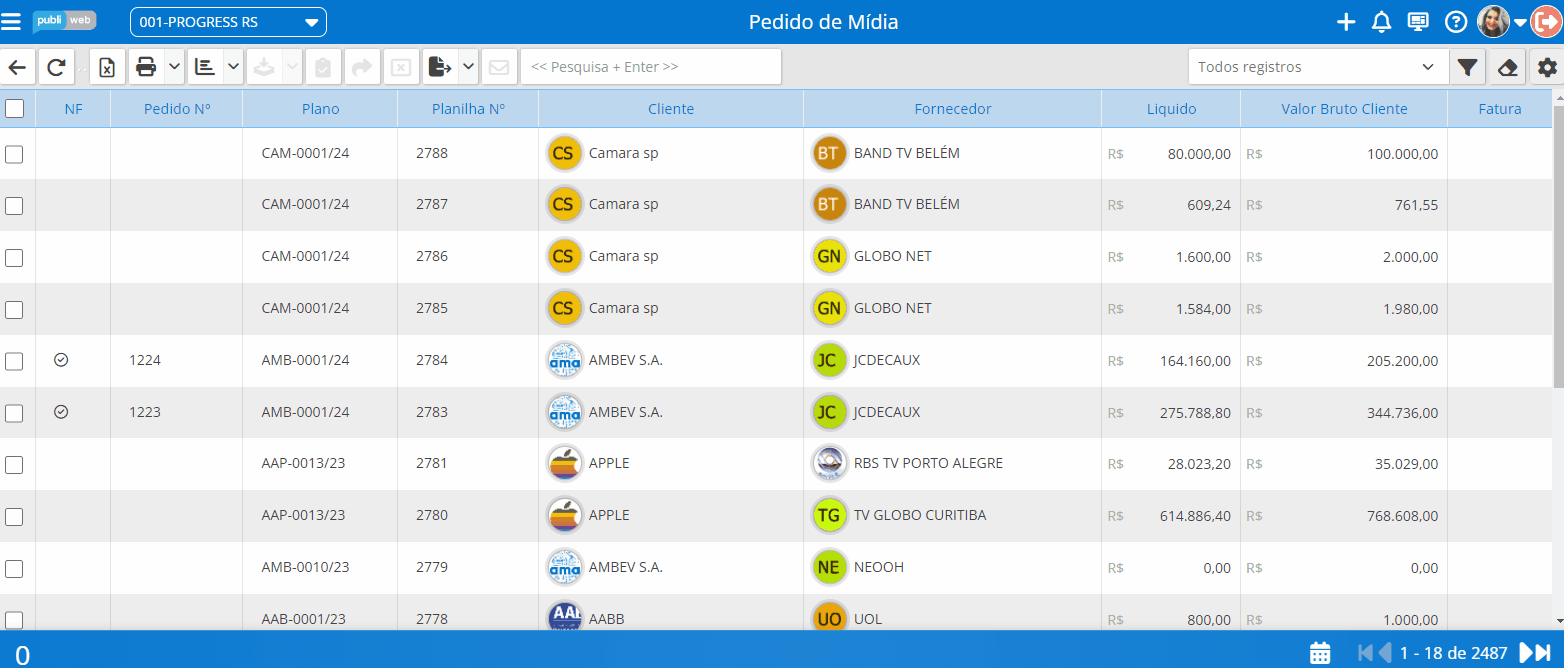Open the 001-PROGRESS RS company dropdown
The image size is (1564, 668).
[228, 22]
